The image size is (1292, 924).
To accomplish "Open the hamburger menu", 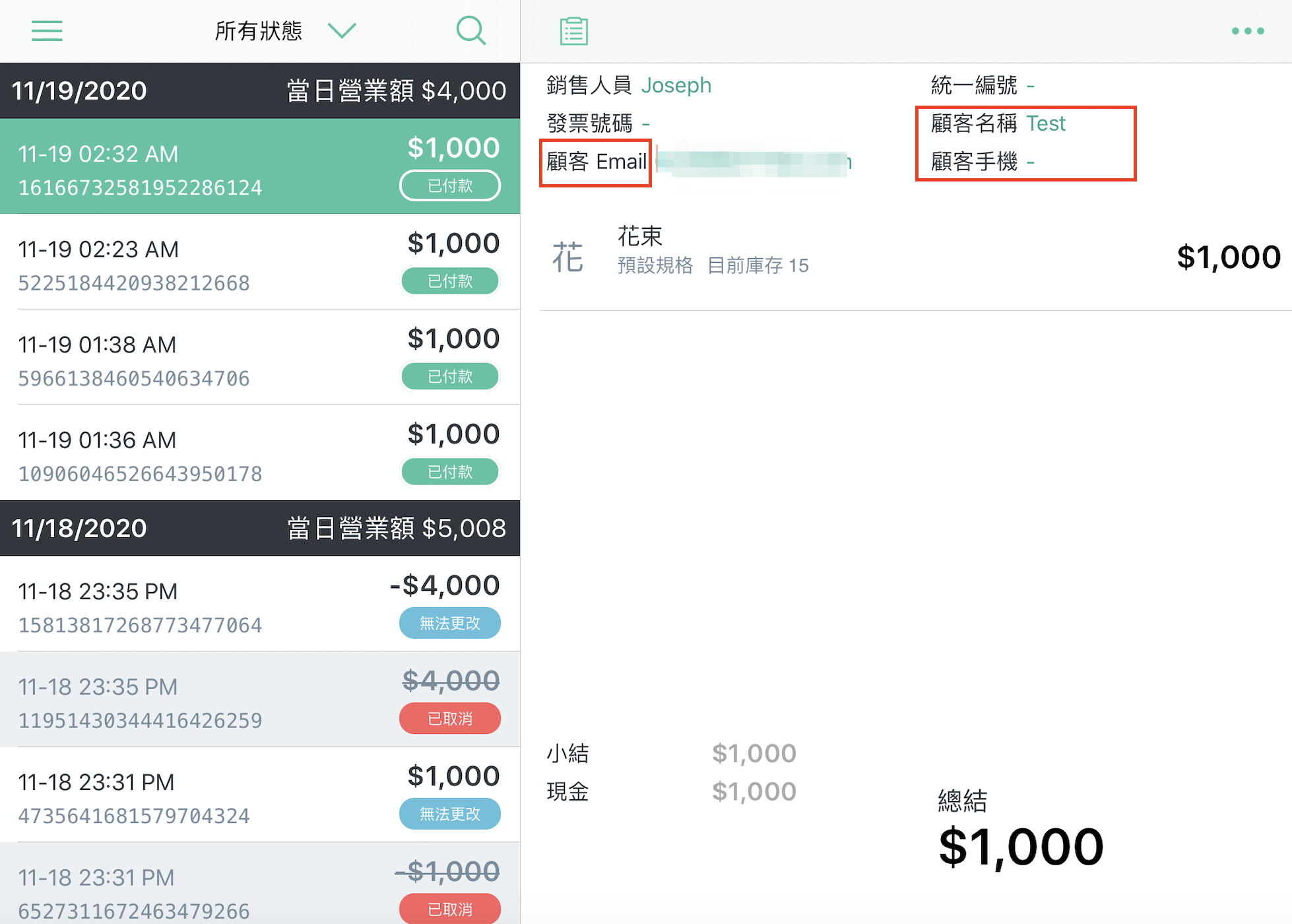I will point(47,30).
